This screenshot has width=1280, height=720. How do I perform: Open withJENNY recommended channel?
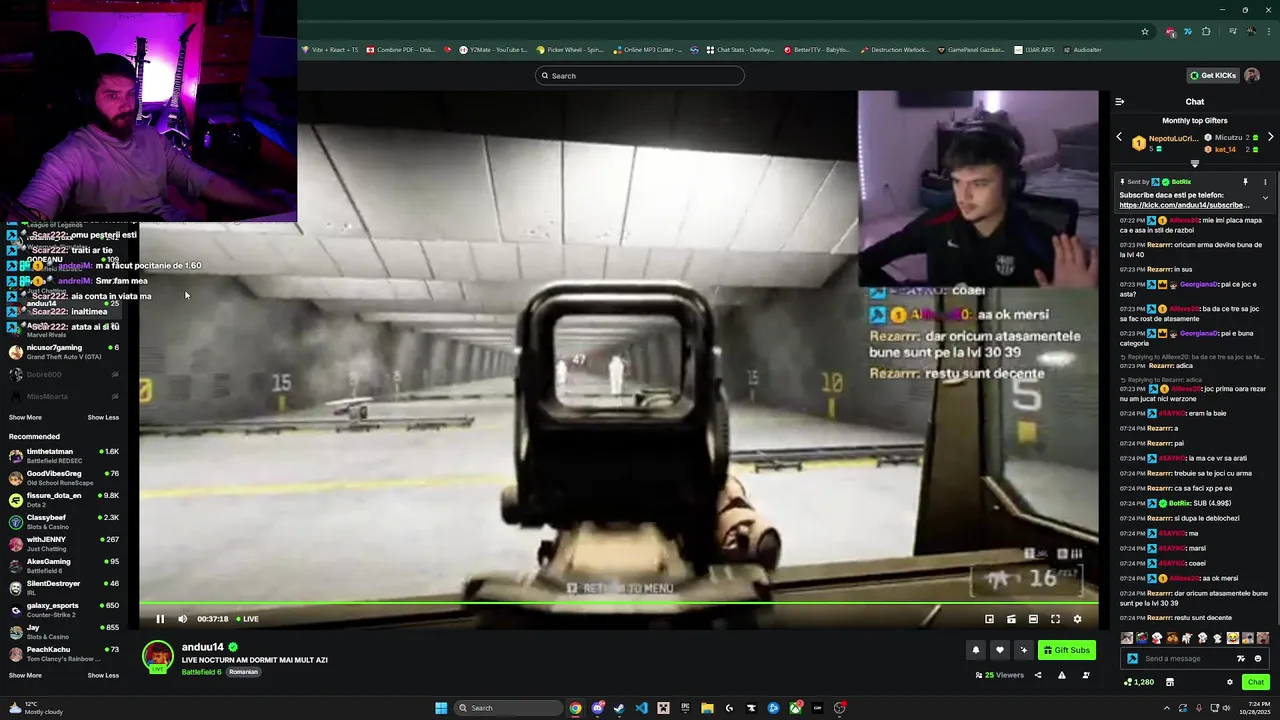coord(64,543)
